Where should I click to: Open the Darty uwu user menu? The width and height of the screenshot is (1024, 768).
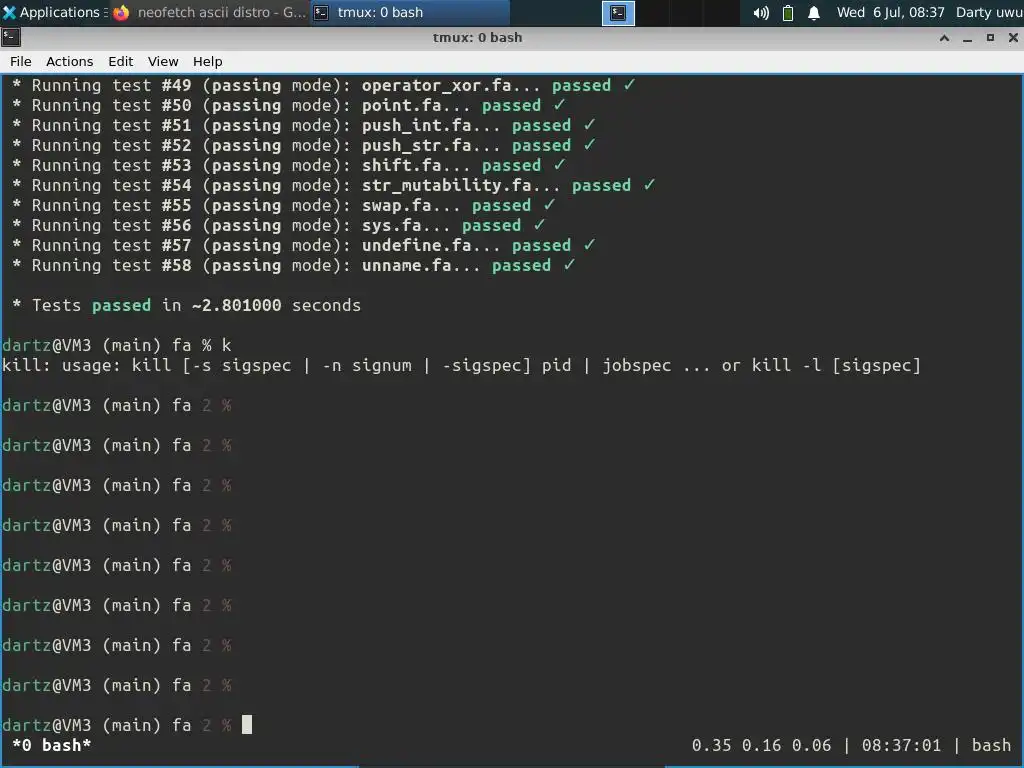[989, 12]
